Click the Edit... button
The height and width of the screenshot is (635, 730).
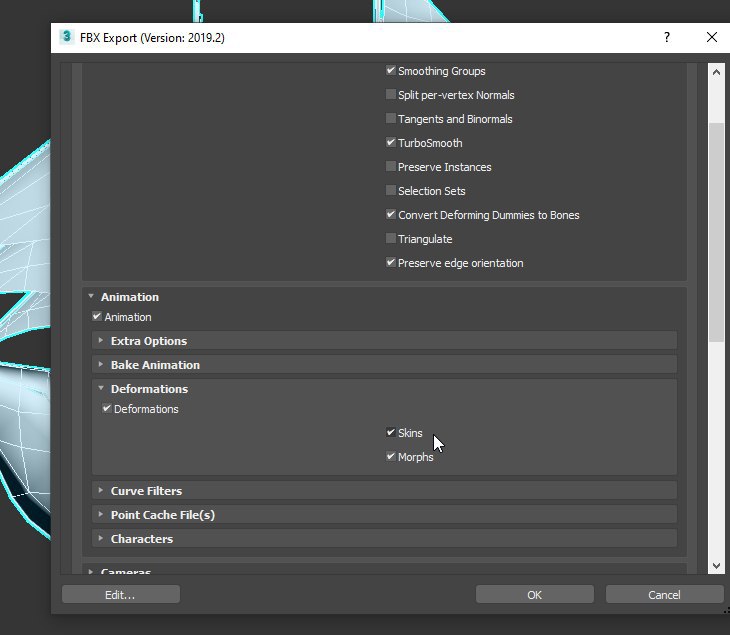pyautogui.click(x=121, y=594)
